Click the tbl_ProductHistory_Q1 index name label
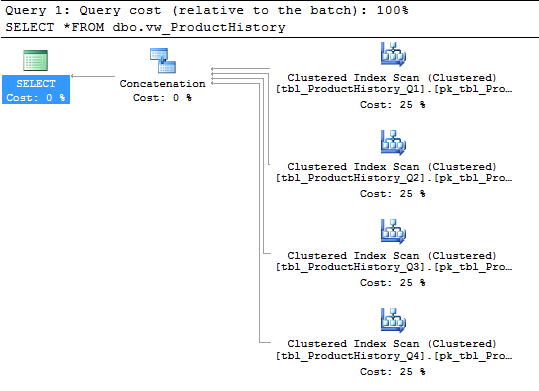The image size is (539, 391). (x=394, y=89)
